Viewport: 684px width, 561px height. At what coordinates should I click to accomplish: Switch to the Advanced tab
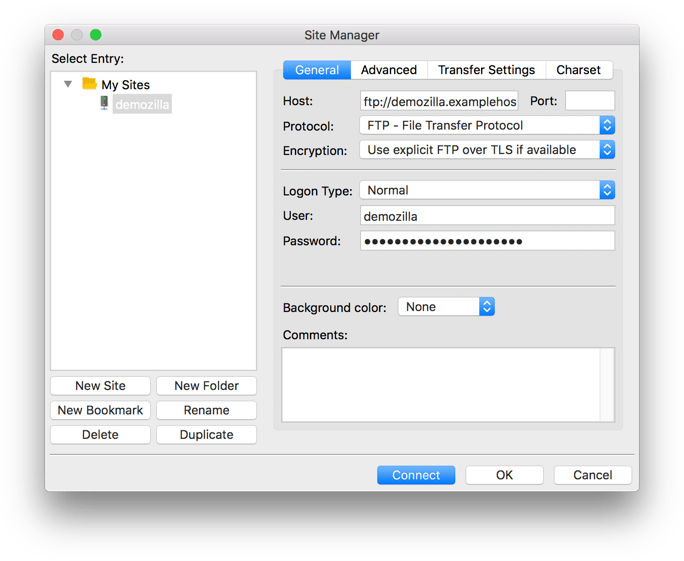coord(388,70)
